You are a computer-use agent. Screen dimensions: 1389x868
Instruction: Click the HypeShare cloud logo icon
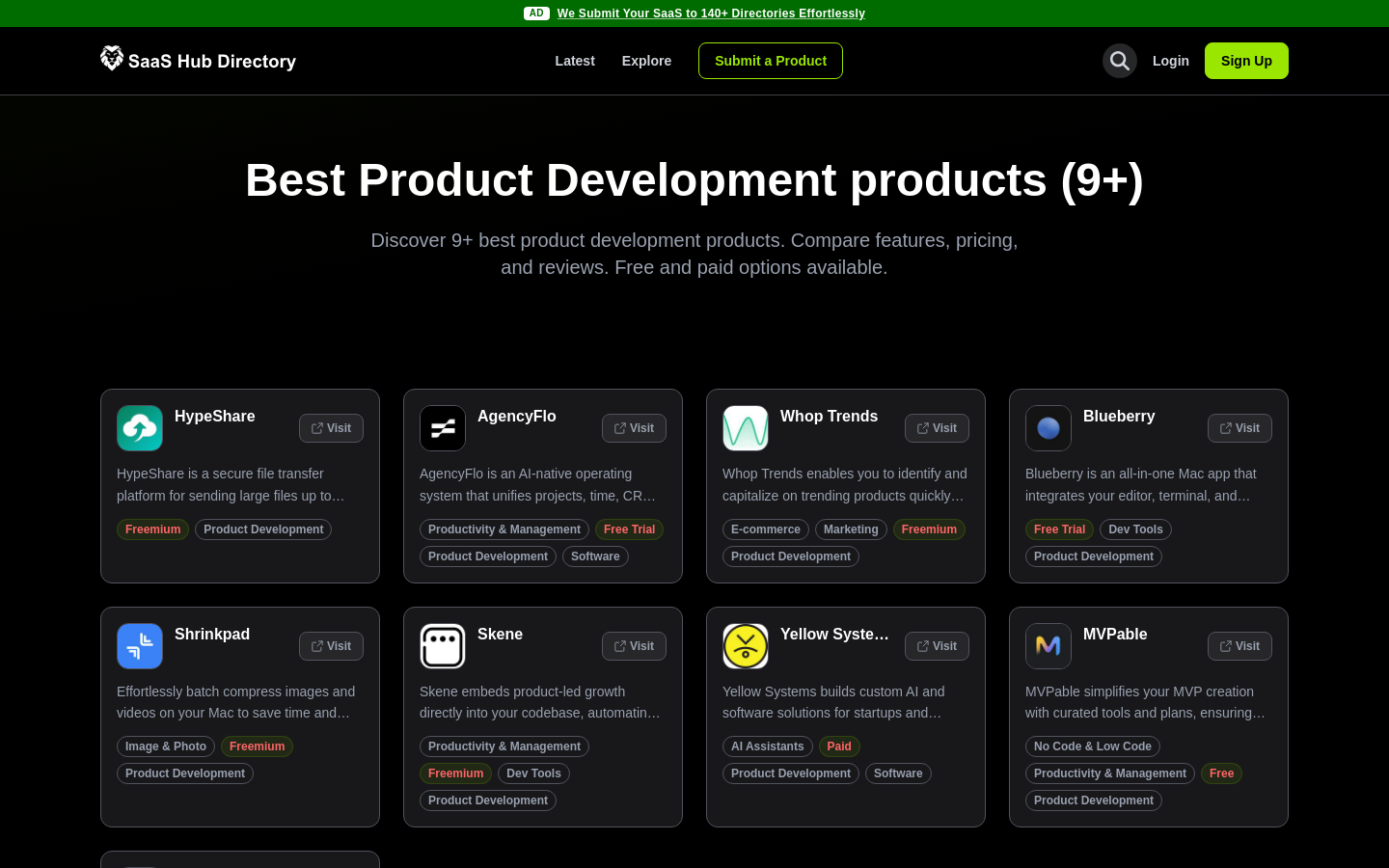(x=140, y=428)
